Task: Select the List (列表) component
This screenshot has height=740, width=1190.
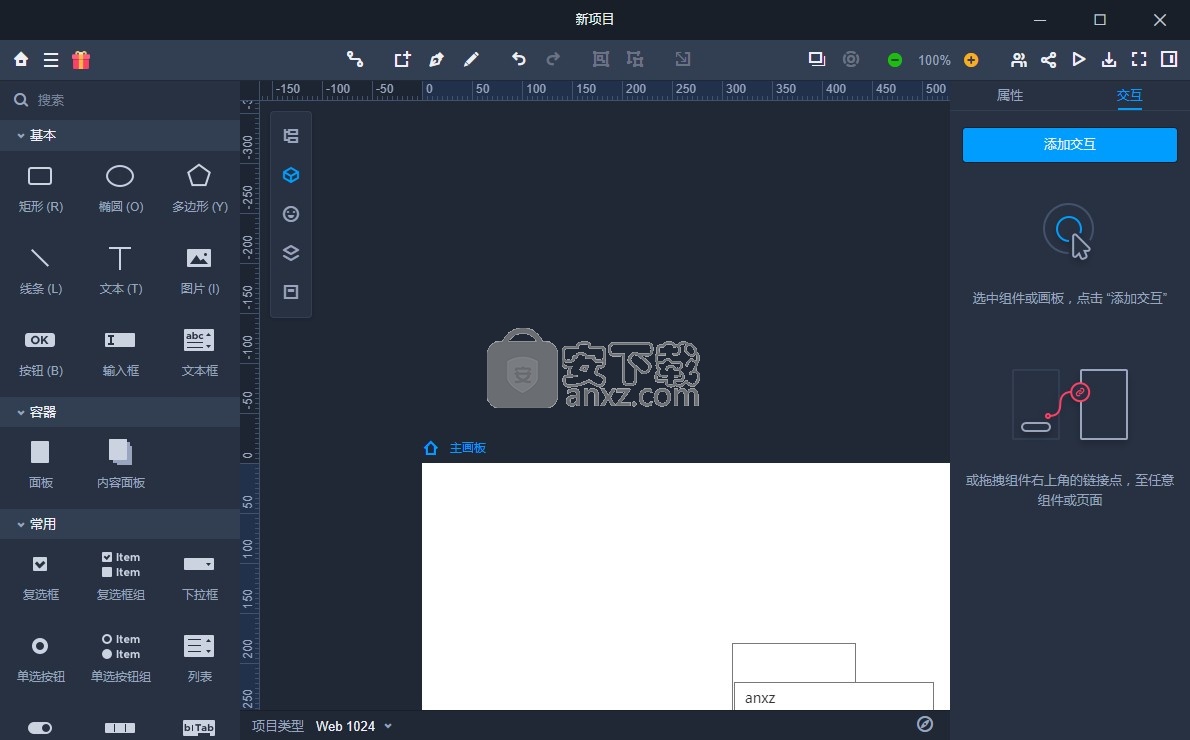Action: coord(200,658)
